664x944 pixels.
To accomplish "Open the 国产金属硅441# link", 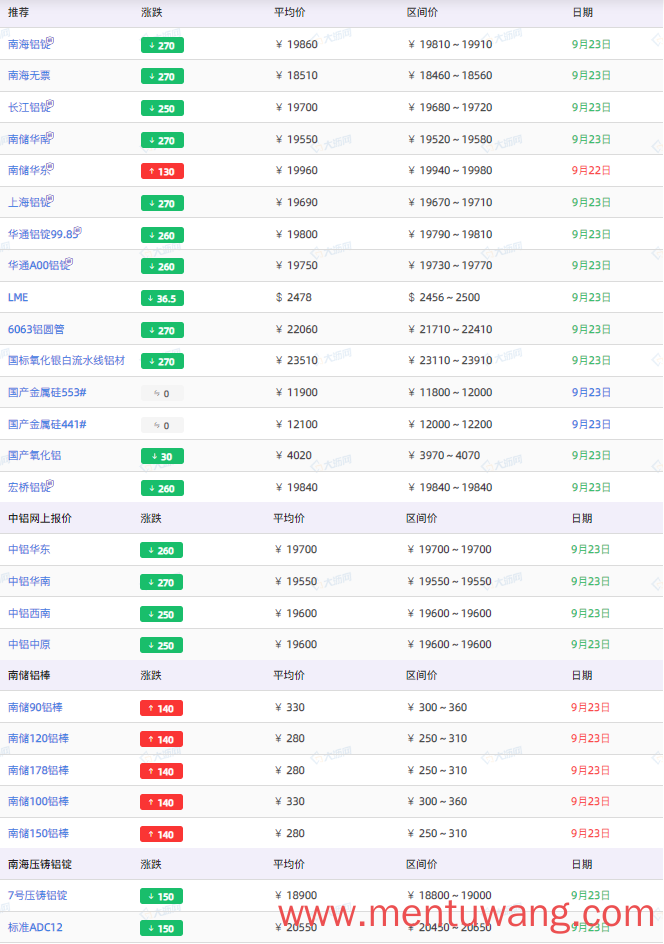I will click(x=47, y=424).
